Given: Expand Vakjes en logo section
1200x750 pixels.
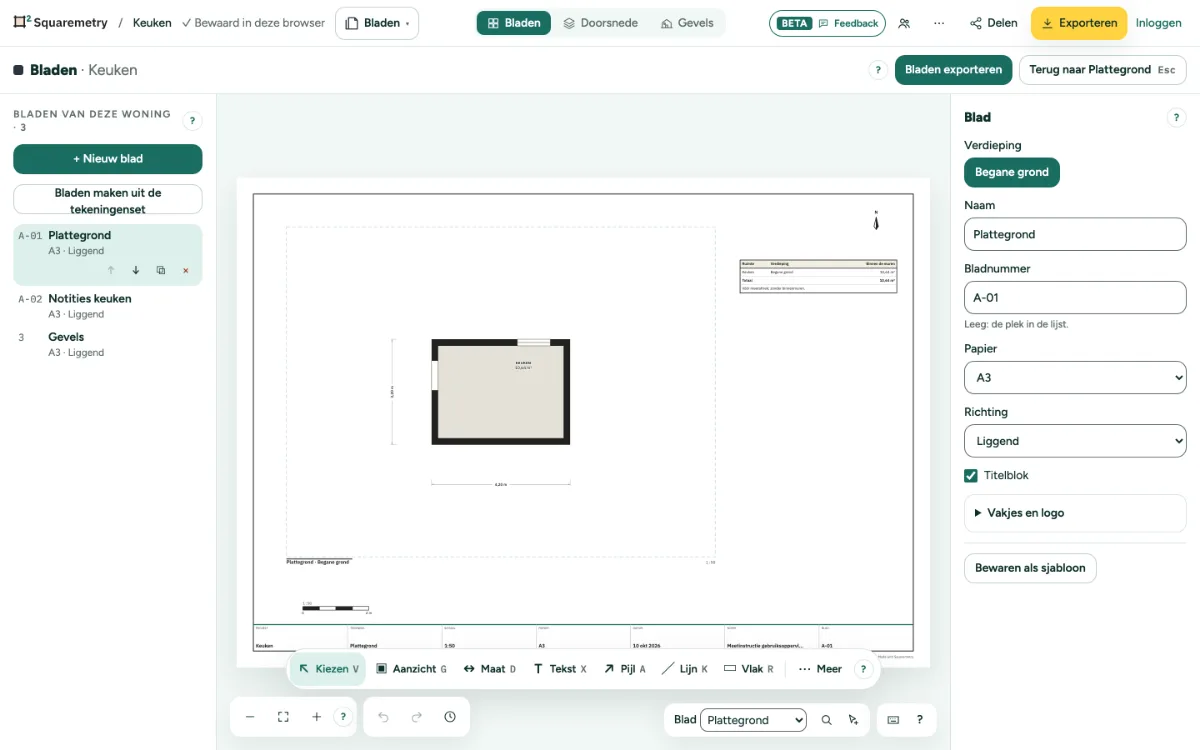Looking at the screenshot, I should 1075,513.
